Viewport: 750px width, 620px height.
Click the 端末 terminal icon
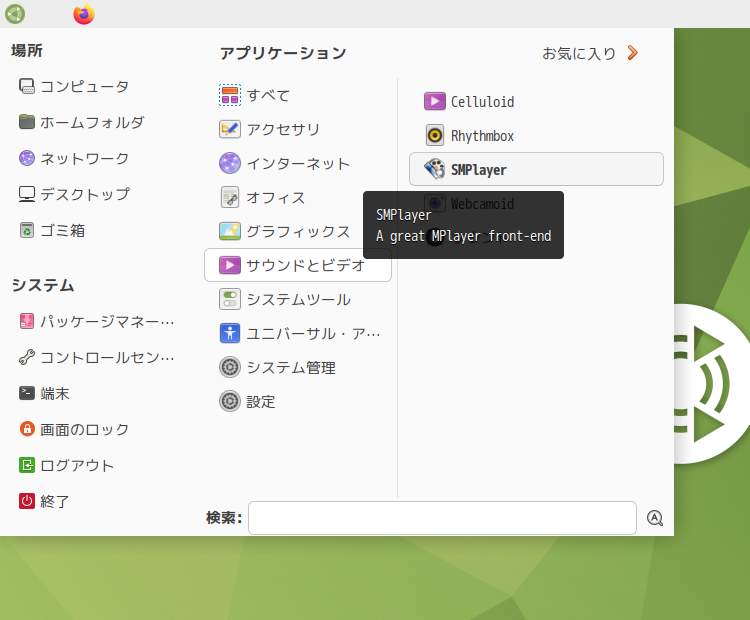pyautogui.click(x=27, y=393)
